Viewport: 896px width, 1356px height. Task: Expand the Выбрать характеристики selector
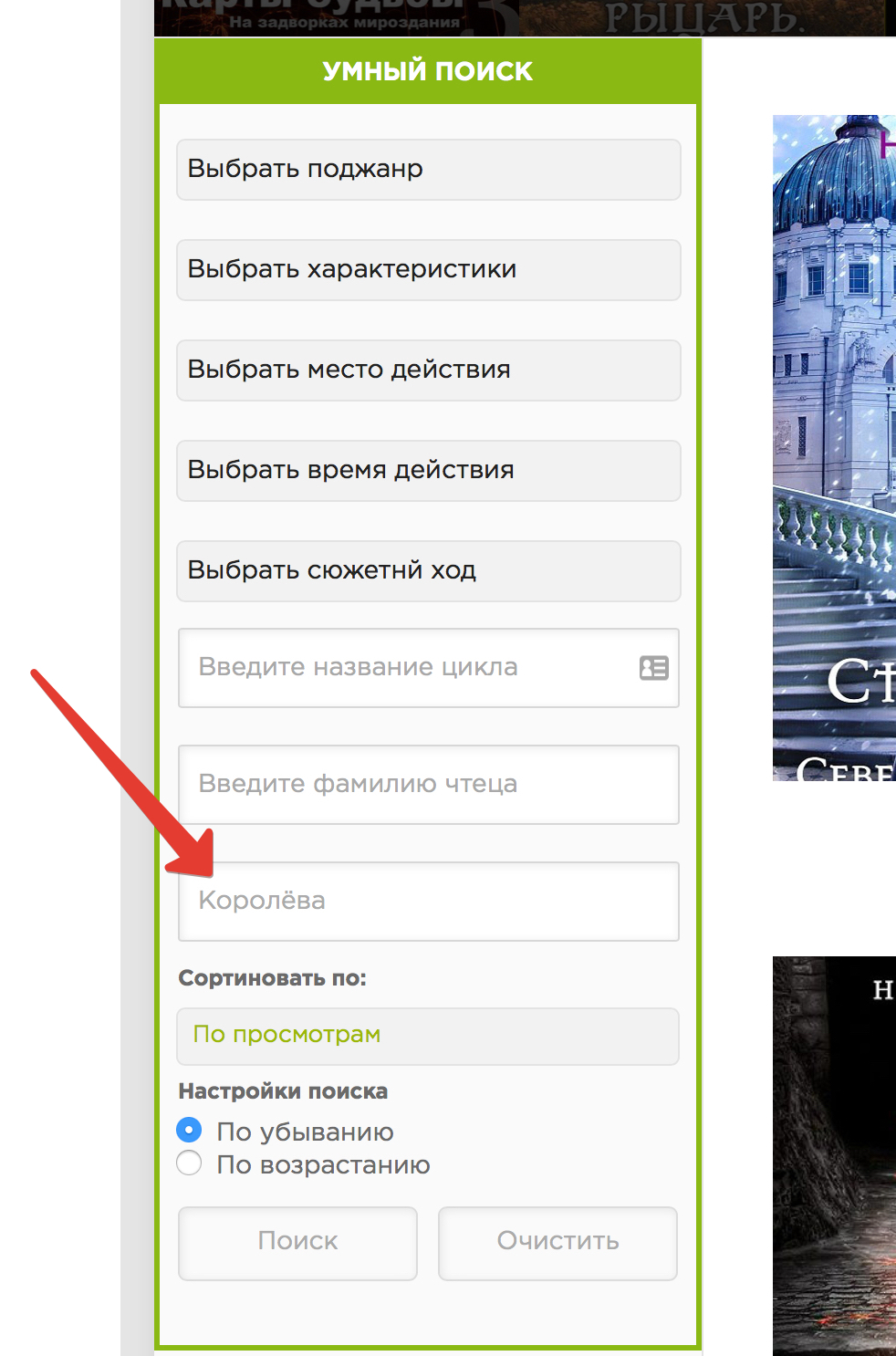428,270
